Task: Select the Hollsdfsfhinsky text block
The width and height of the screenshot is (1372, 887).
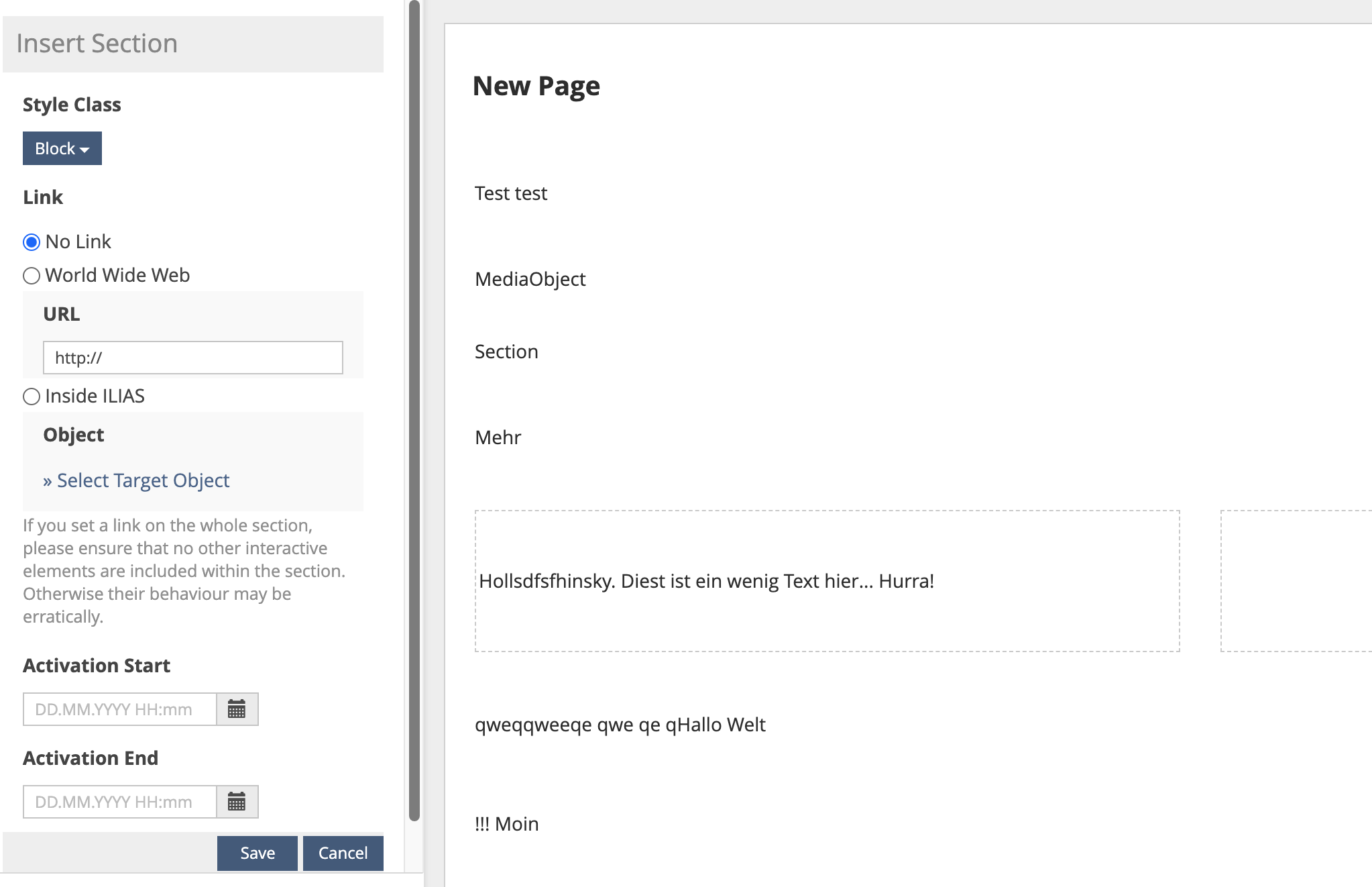Action: pyautogui.click(x=706, y=581)
